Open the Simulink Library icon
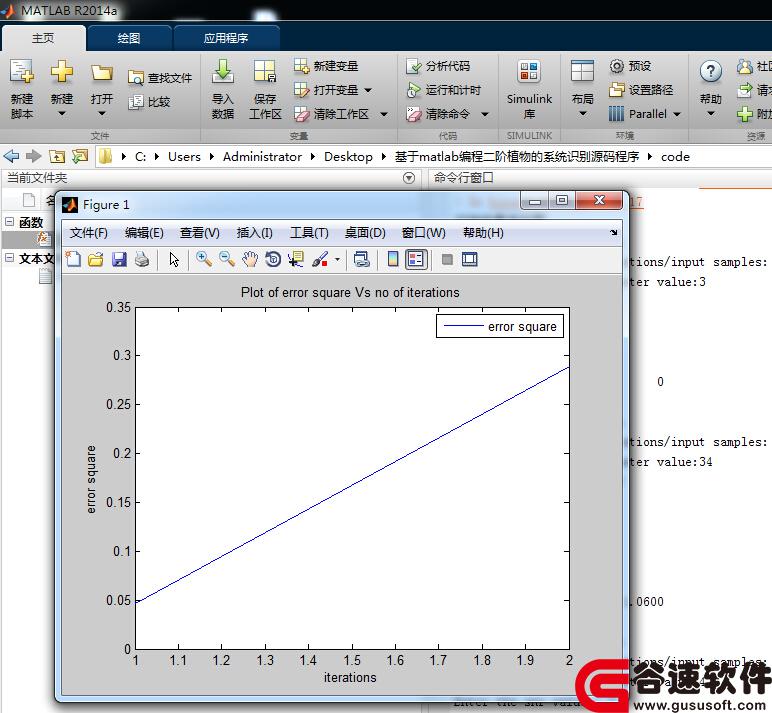The height and width of the screenshot is (713, 772). [529, 72]
